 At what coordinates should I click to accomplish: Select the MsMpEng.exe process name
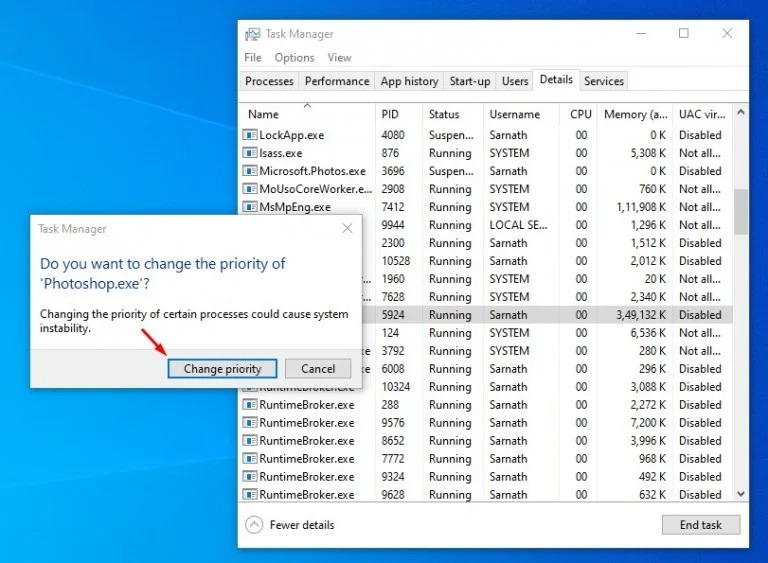295,207
